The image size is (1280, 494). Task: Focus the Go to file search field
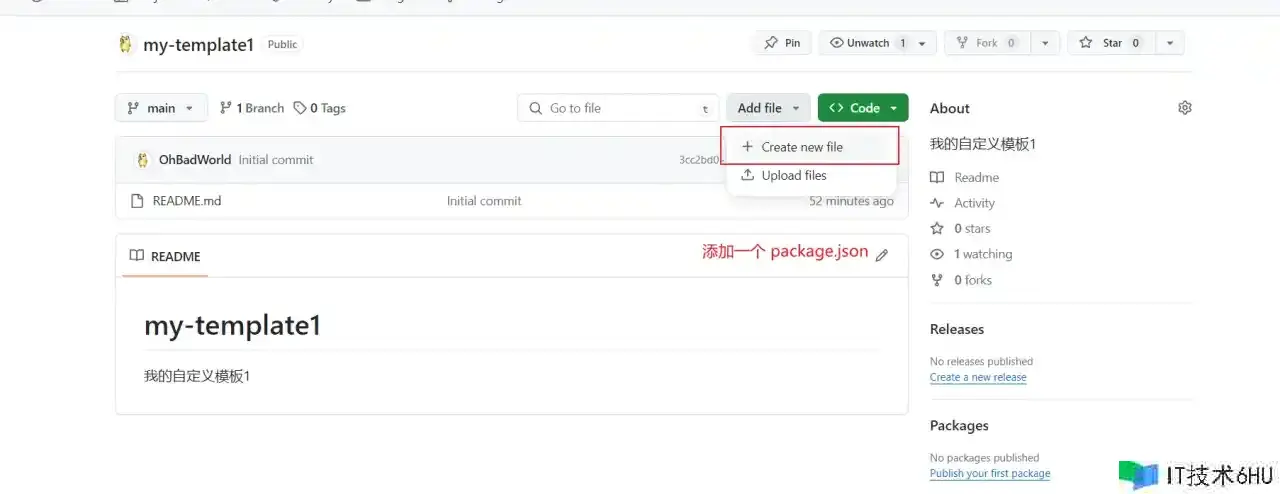(x=618, y=108)
